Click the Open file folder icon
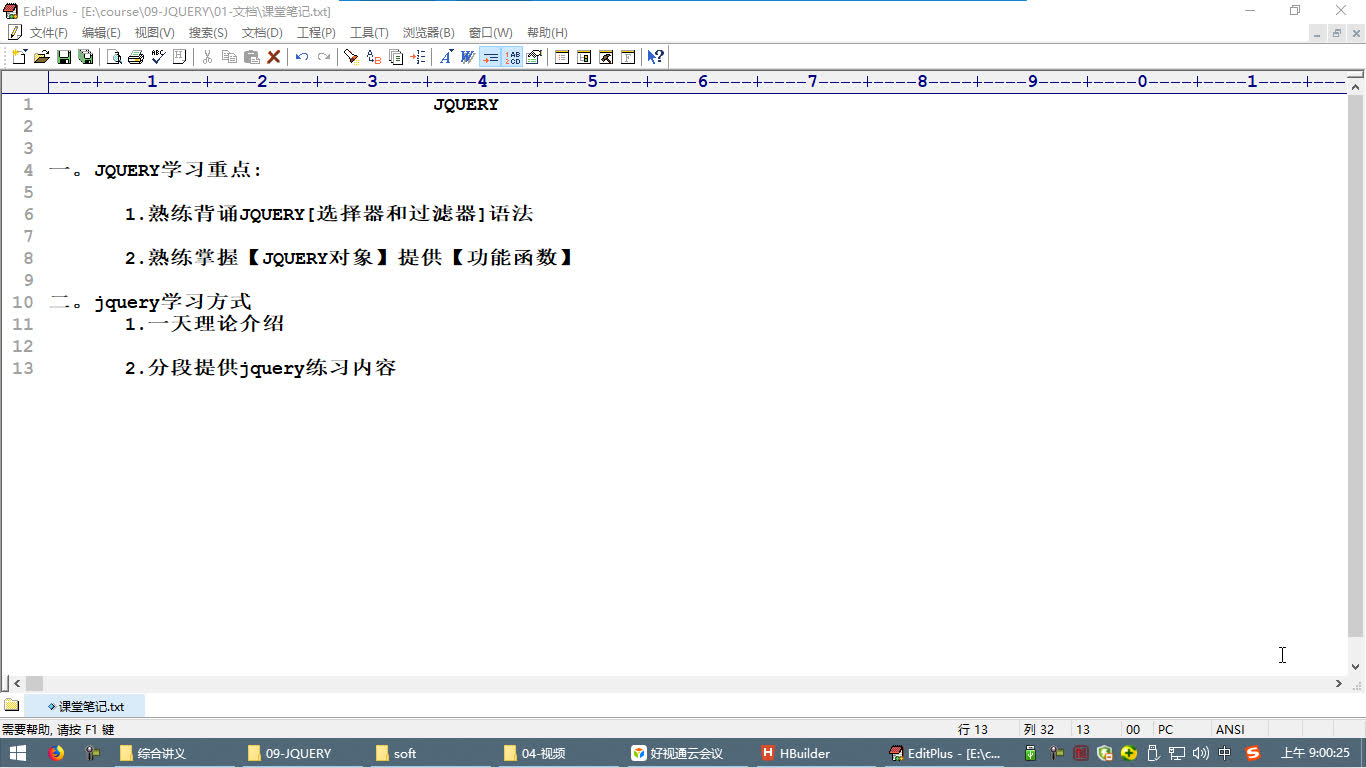Image resolution: width=1366 pixels, height=768 pixels. pos(42,57)
